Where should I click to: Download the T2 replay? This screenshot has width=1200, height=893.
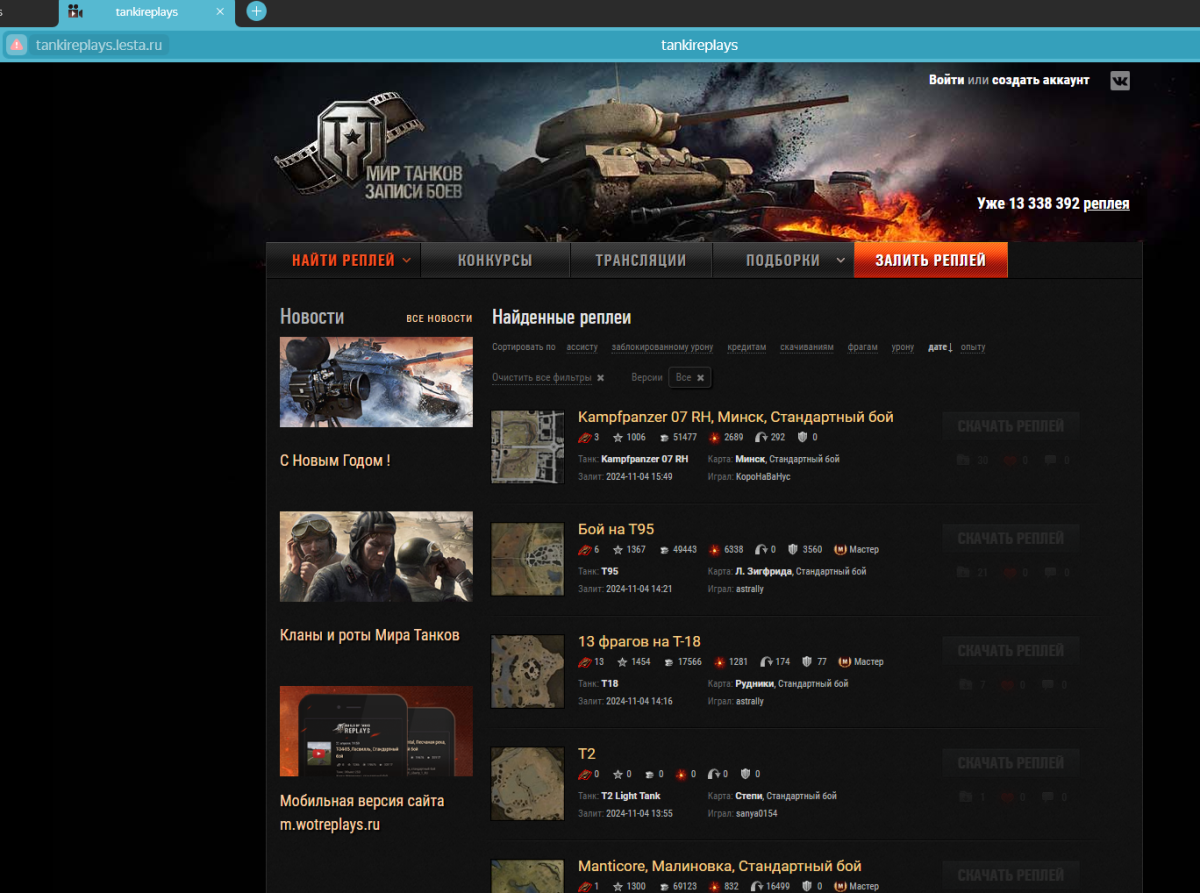[x=1011, y=763]
